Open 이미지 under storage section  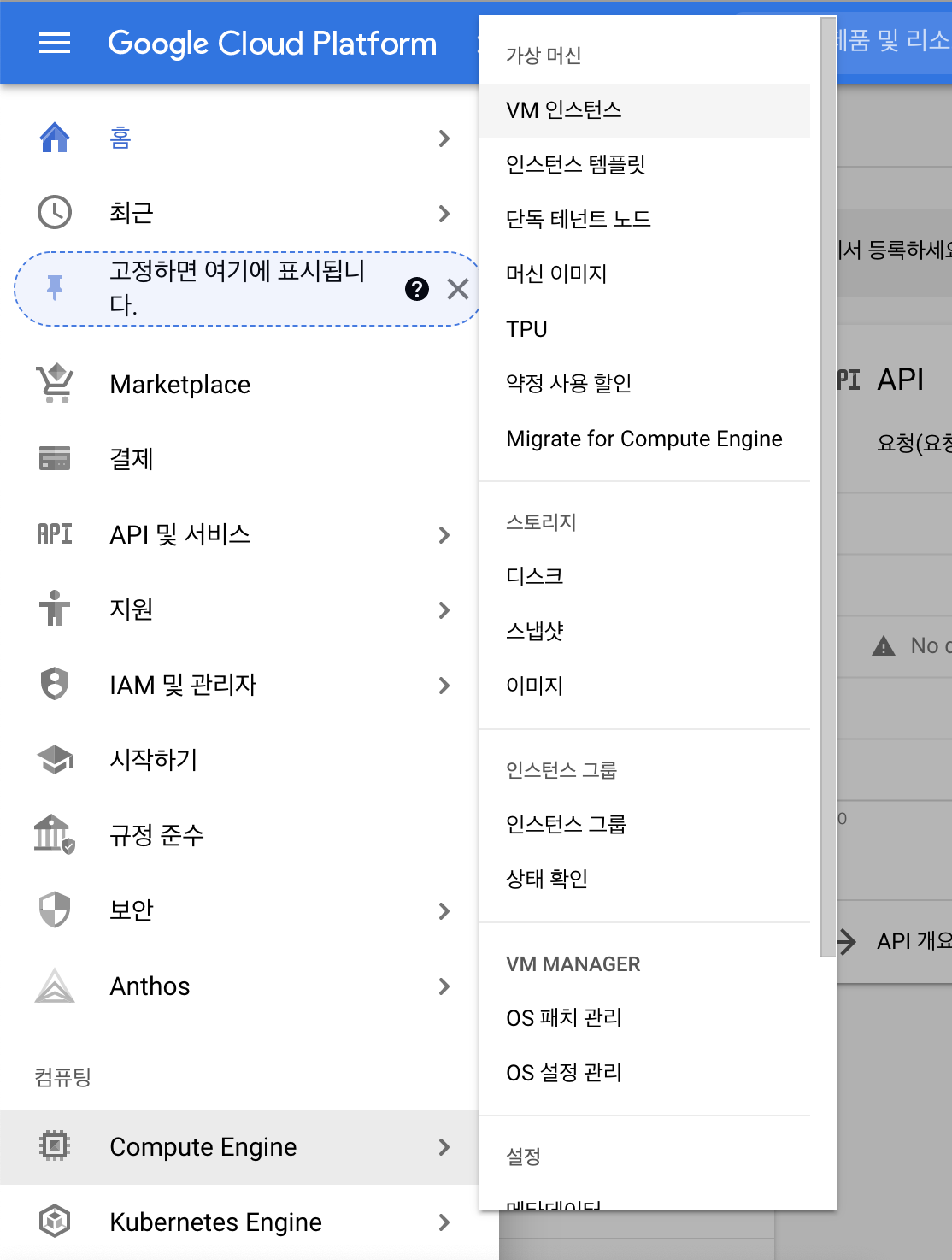point(644,686)
